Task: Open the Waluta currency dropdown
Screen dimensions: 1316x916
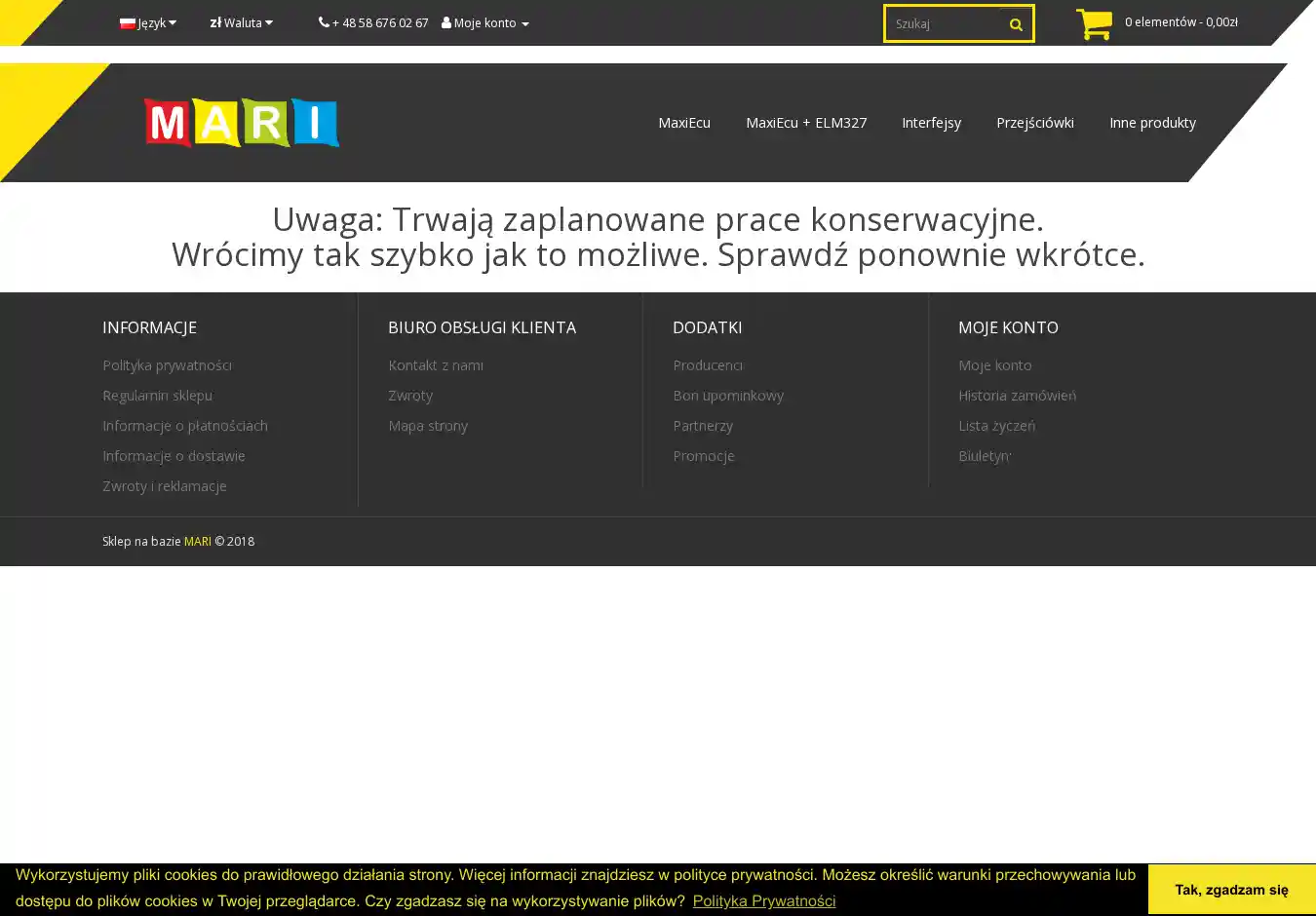Action: [242, 23]
